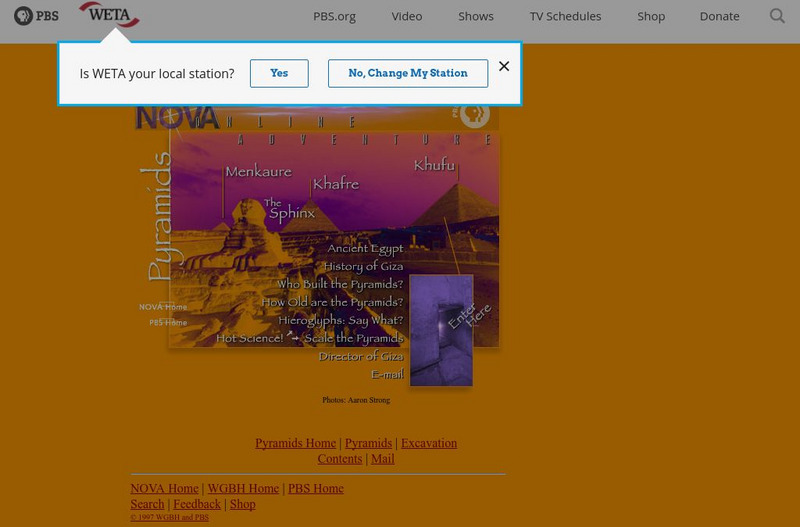
Task: Confirm WETA with the Yes button
Action: [x=279, y=73]
